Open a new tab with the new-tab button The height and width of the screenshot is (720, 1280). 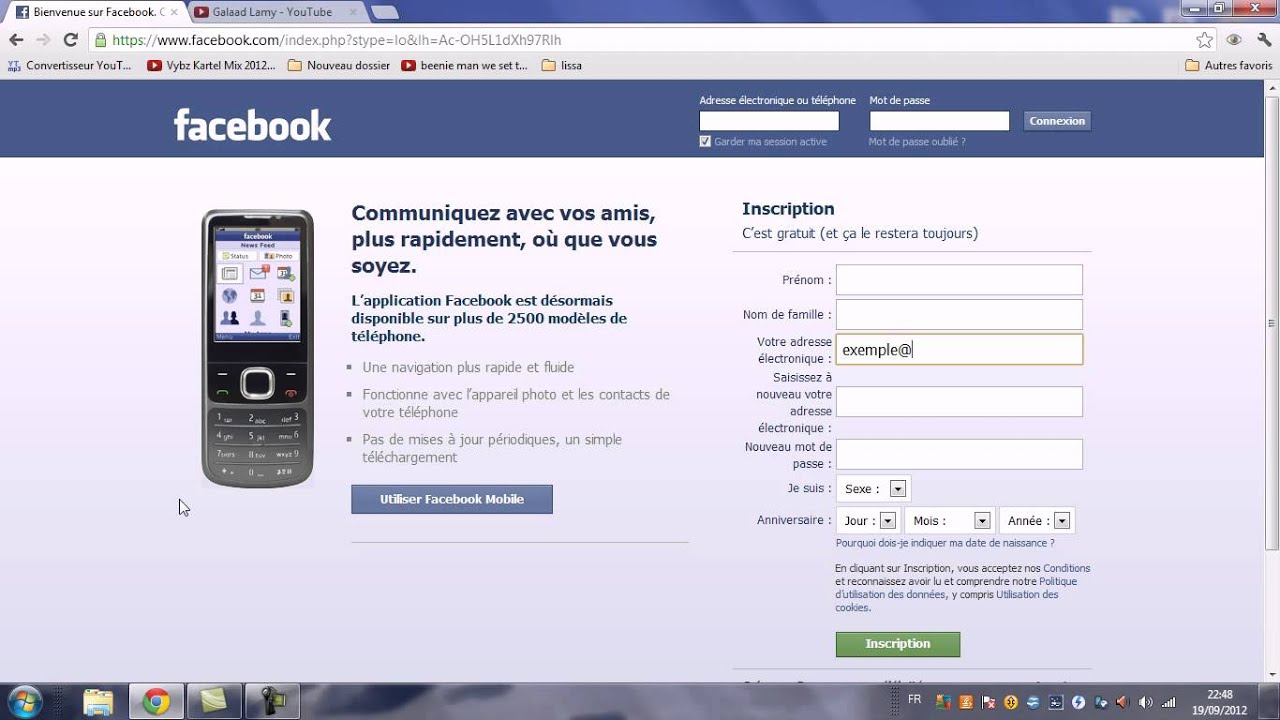coord(385,12)
